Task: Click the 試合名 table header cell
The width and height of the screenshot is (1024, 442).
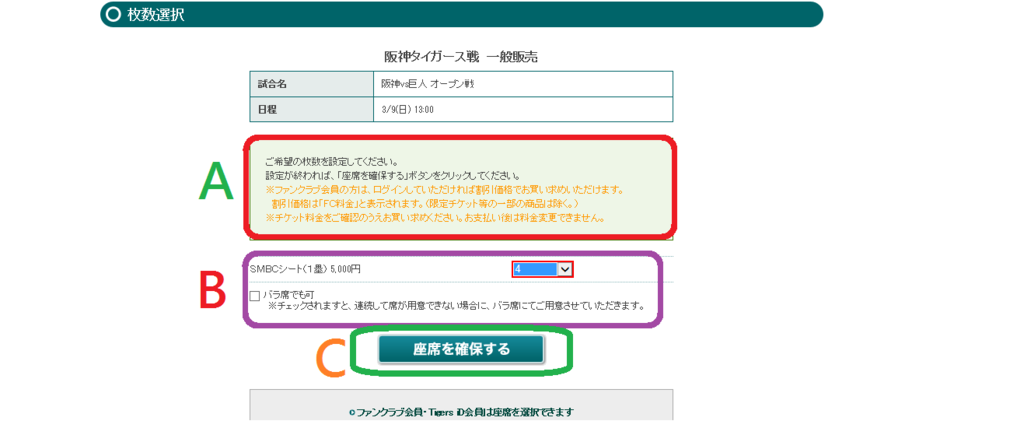Action: [x=312, y=84]
